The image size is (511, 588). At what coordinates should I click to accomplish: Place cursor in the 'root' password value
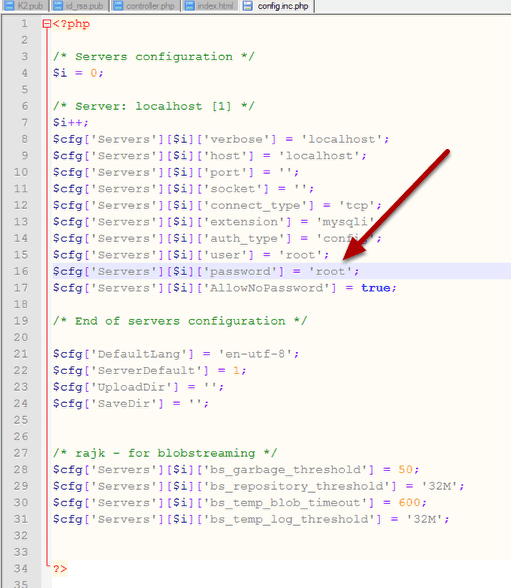pyautogui.click(x=330, y=271)
